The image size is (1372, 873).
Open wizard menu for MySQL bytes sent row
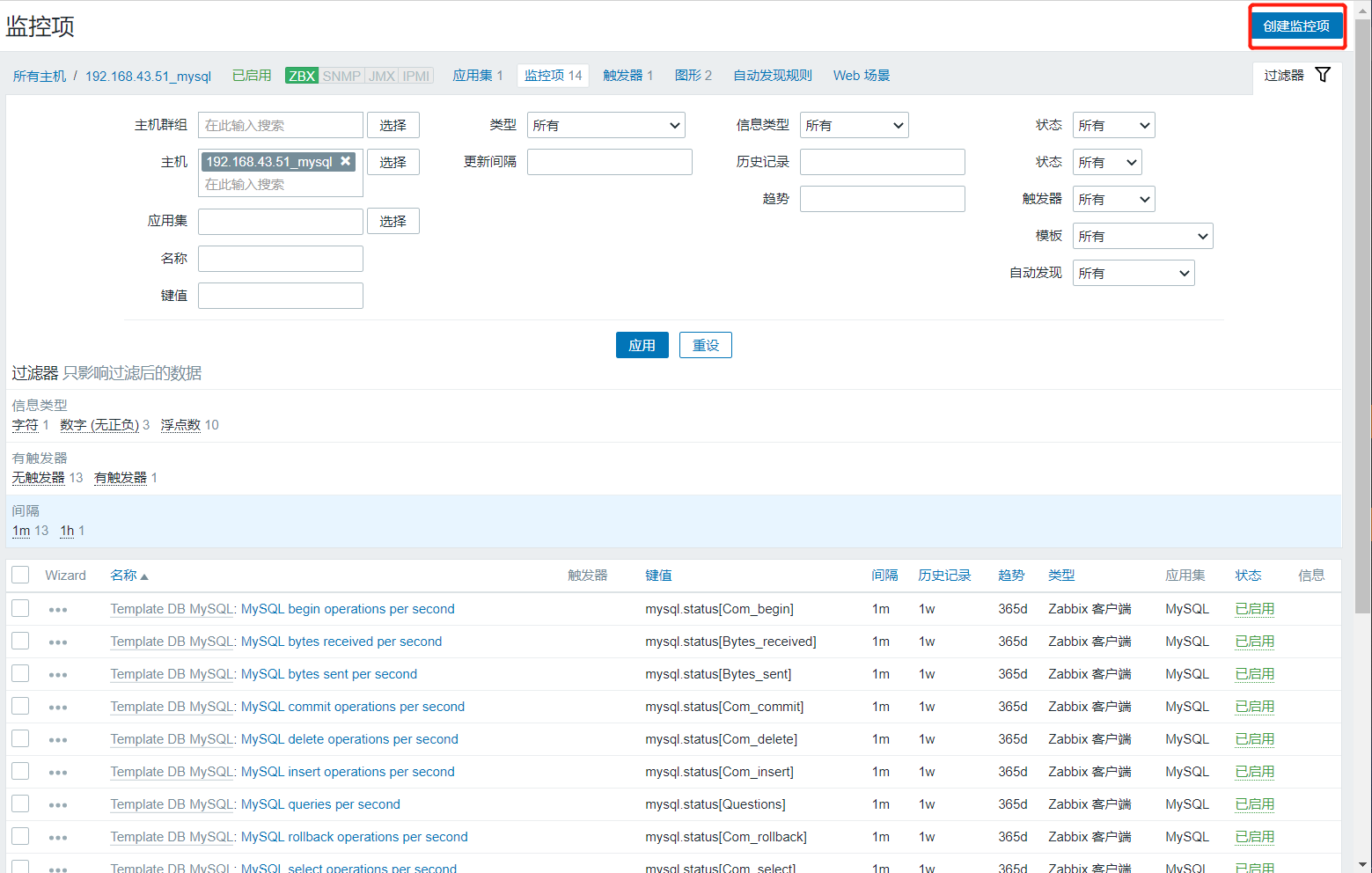pyautogui.click(x=58, y=675)
